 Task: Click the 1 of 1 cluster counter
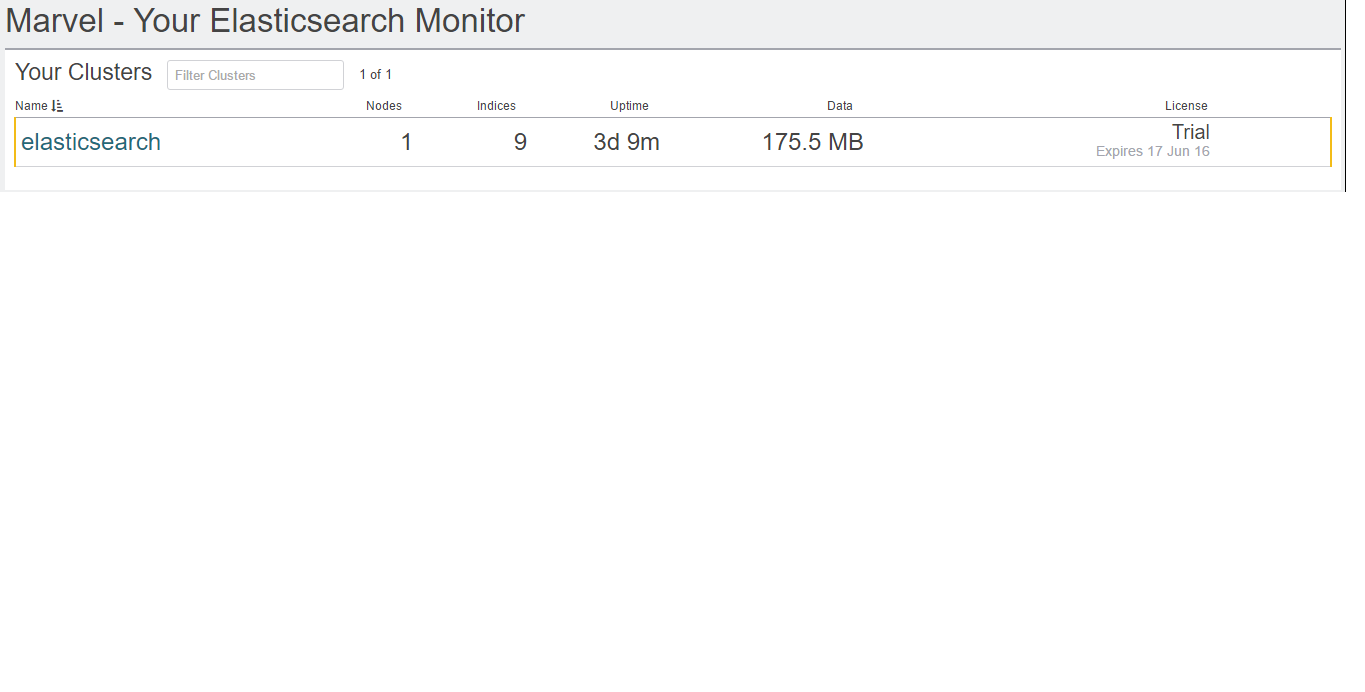click(x=376, y=75)
